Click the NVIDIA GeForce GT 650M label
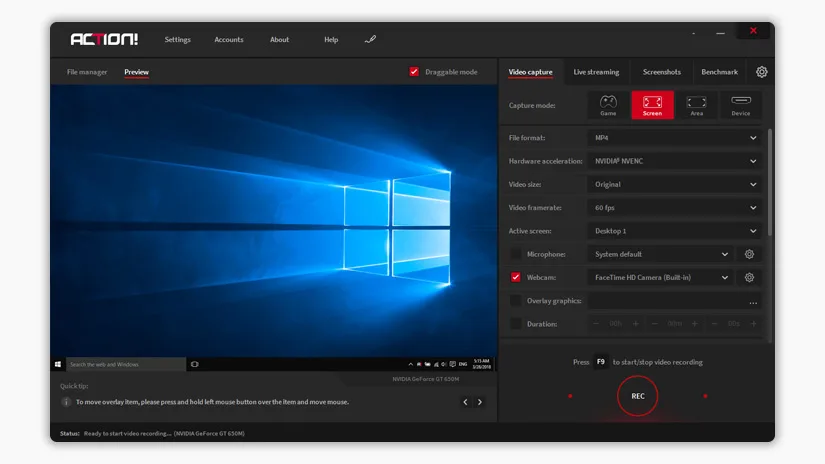Image resolution: width=825 pixels, height=464 pixels. pyautogui.click(x=425, y=379)
